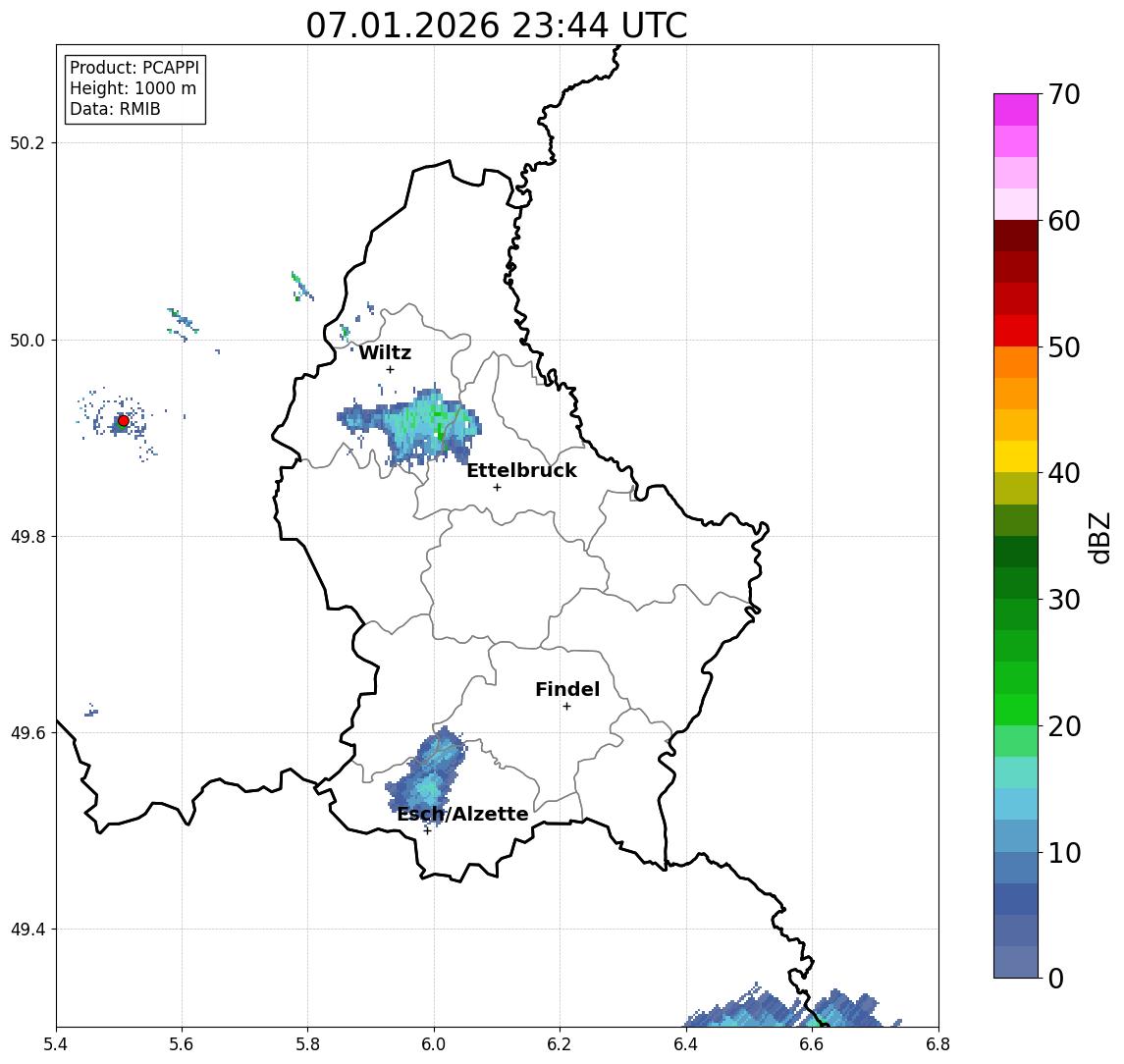Image resolution: width=1124 pixels, height=1064 pixels.
Task: Click the longitude tick label 6.0
Action: tap(434, 1044)
